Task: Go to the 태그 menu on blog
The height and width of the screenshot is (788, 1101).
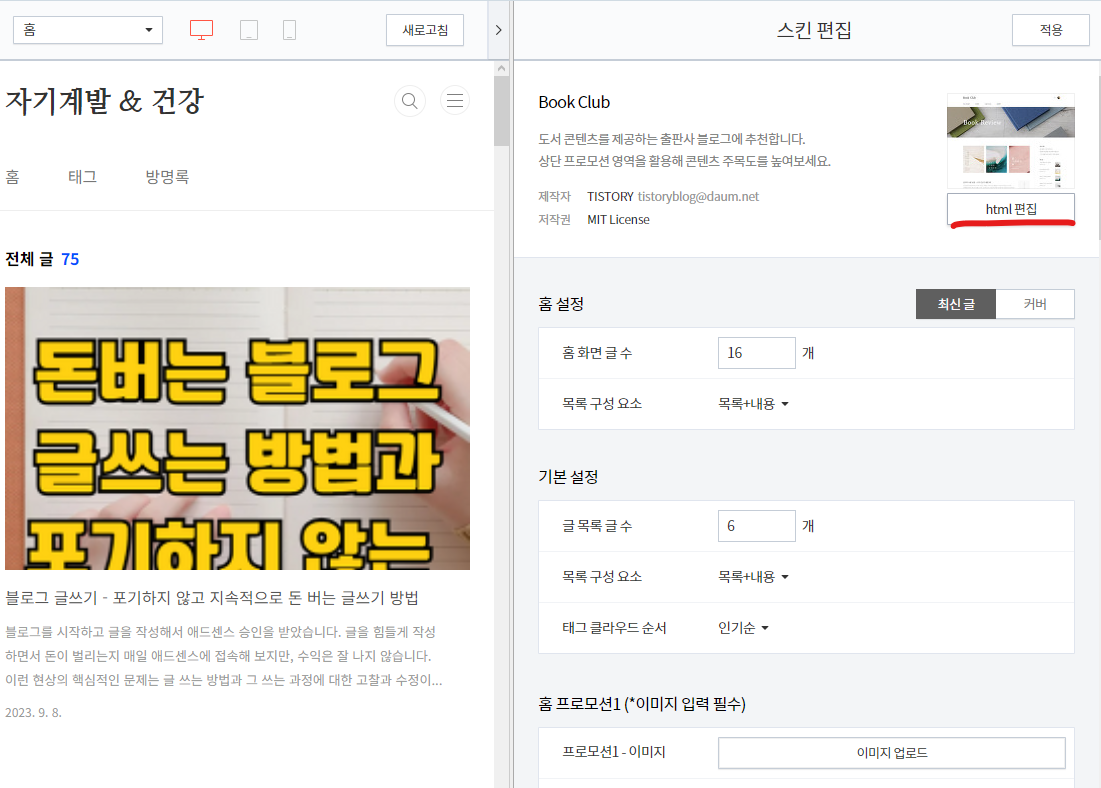Action: (82, 176)
